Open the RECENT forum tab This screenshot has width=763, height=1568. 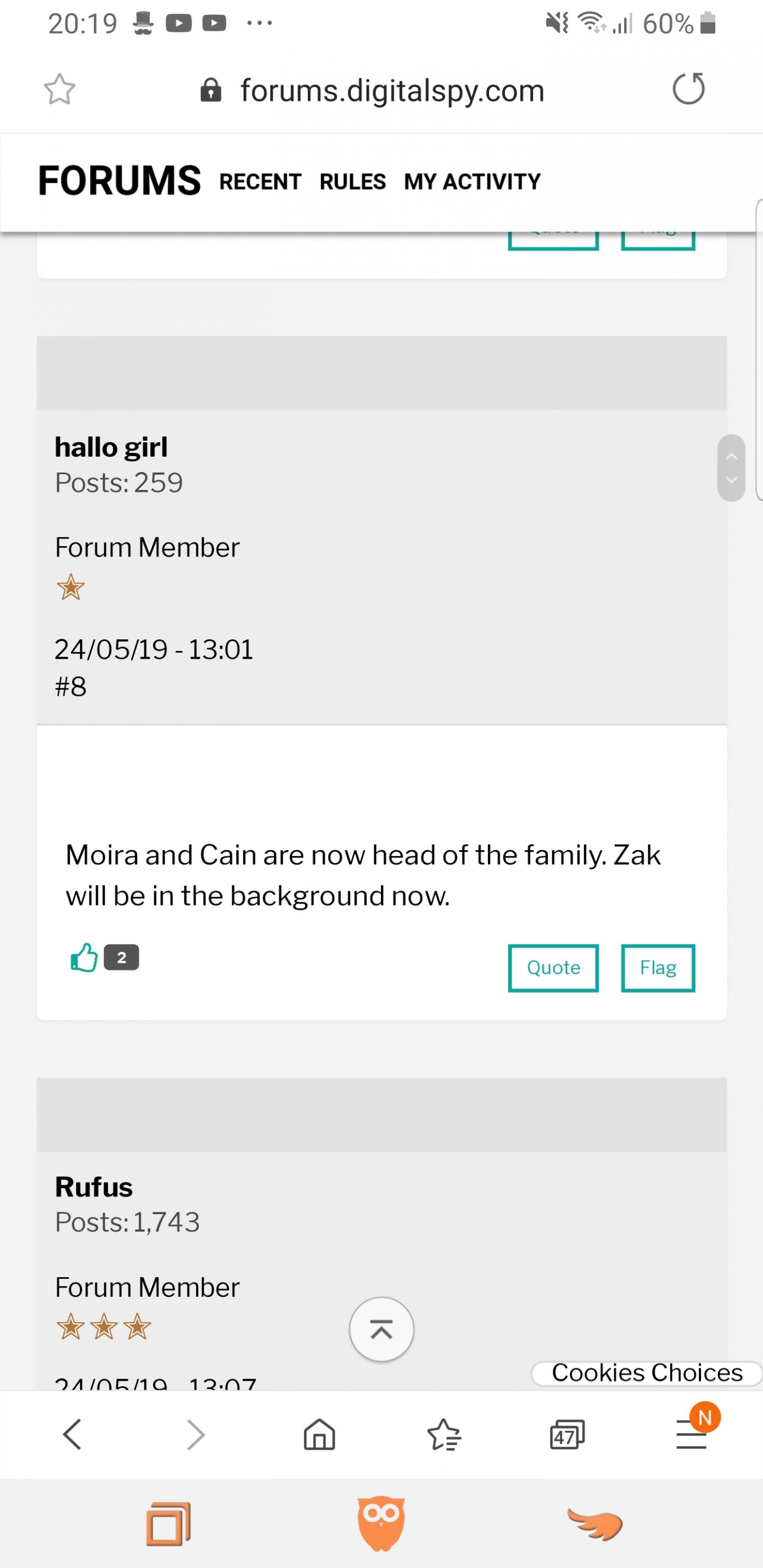pyautogui.click(x=260, y=182)
